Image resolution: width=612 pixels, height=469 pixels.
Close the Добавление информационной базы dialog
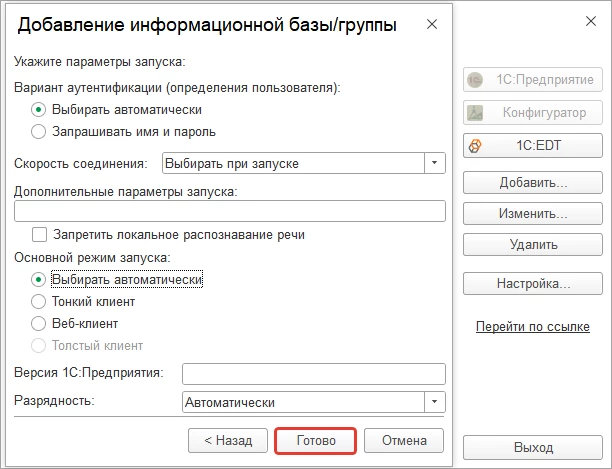[432, 24]
